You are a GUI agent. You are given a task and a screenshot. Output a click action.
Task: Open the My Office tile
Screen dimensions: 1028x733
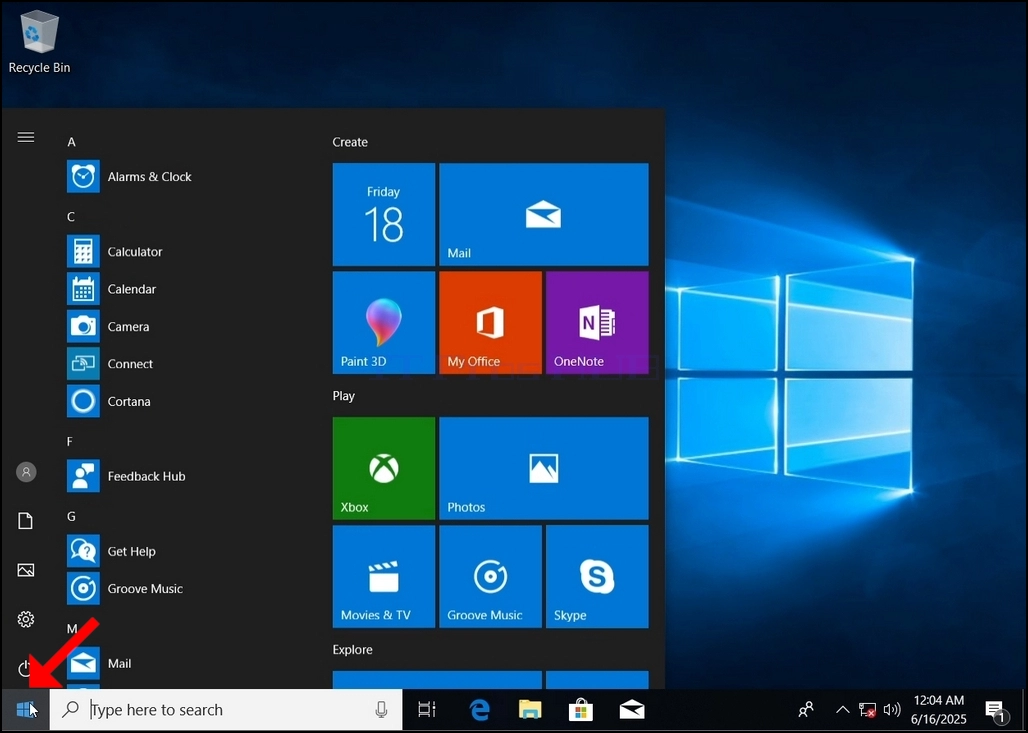pyautogui.click(x=490, y=323)
